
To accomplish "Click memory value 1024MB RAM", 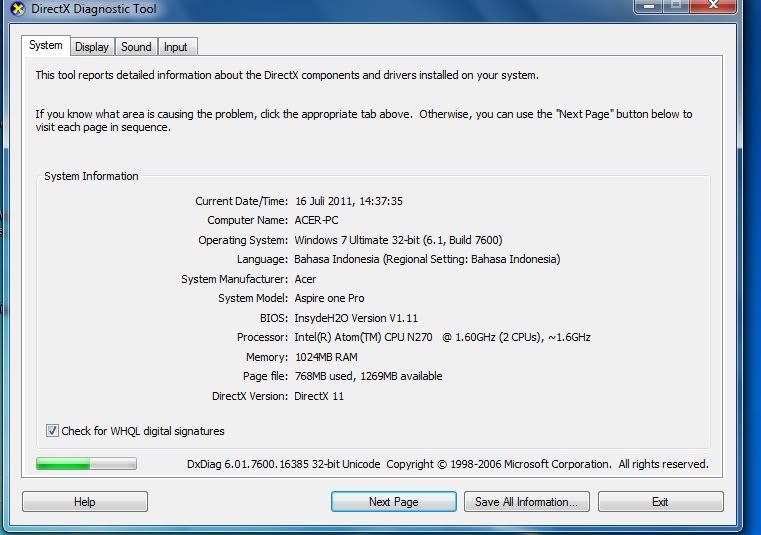I will 326,357.
